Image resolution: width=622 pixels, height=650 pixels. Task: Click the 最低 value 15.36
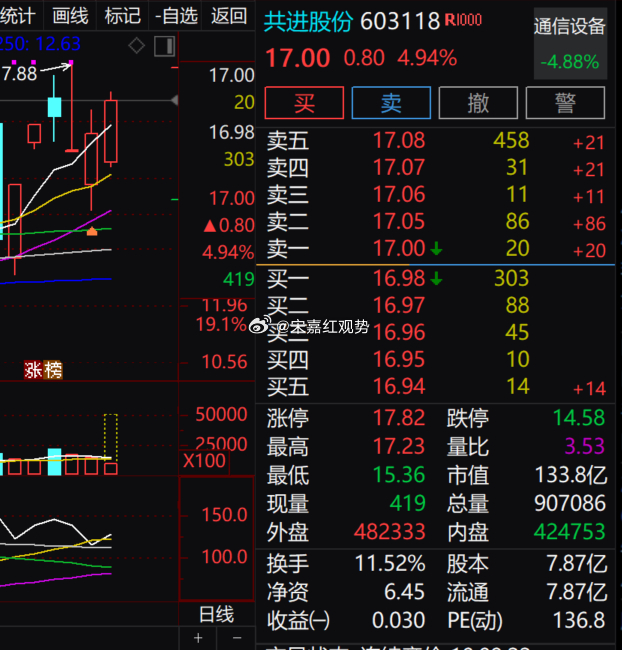tap(399, 475)
